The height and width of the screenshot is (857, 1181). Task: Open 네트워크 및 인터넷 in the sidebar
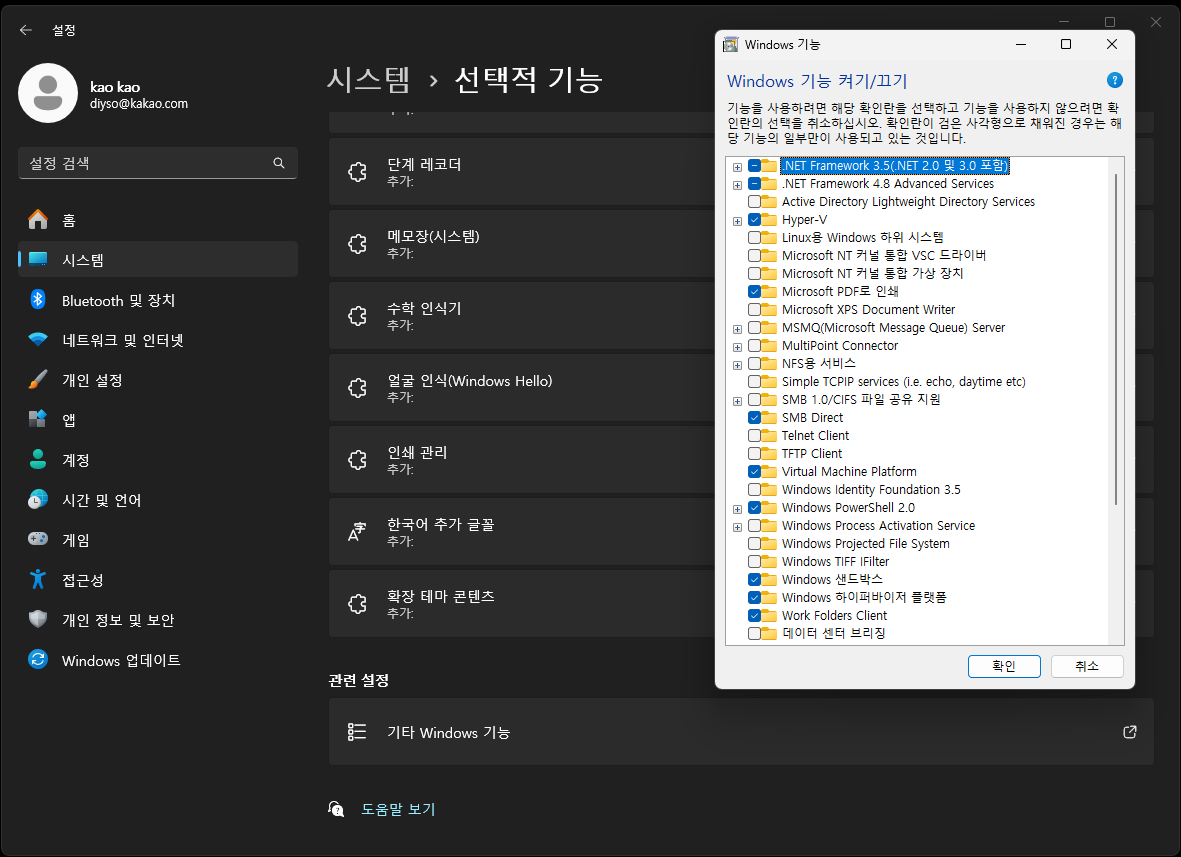pos(122,340)
